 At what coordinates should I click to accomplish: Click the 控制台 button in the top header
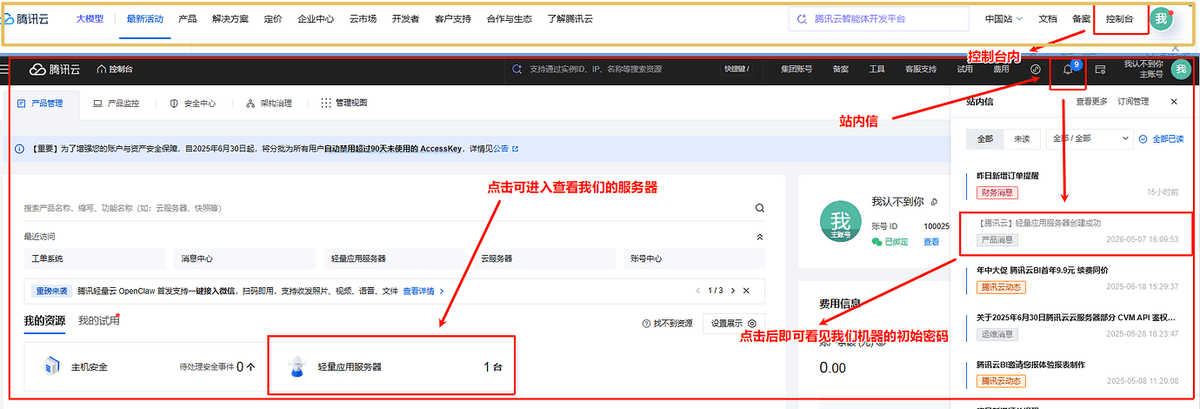click(1120, 19)
